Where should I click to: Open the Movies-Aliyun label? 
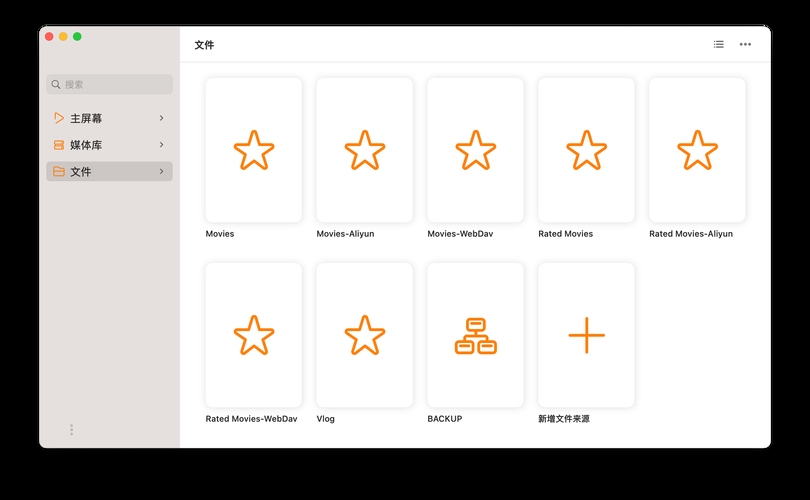pyautogui.click(x=345, y=233)
